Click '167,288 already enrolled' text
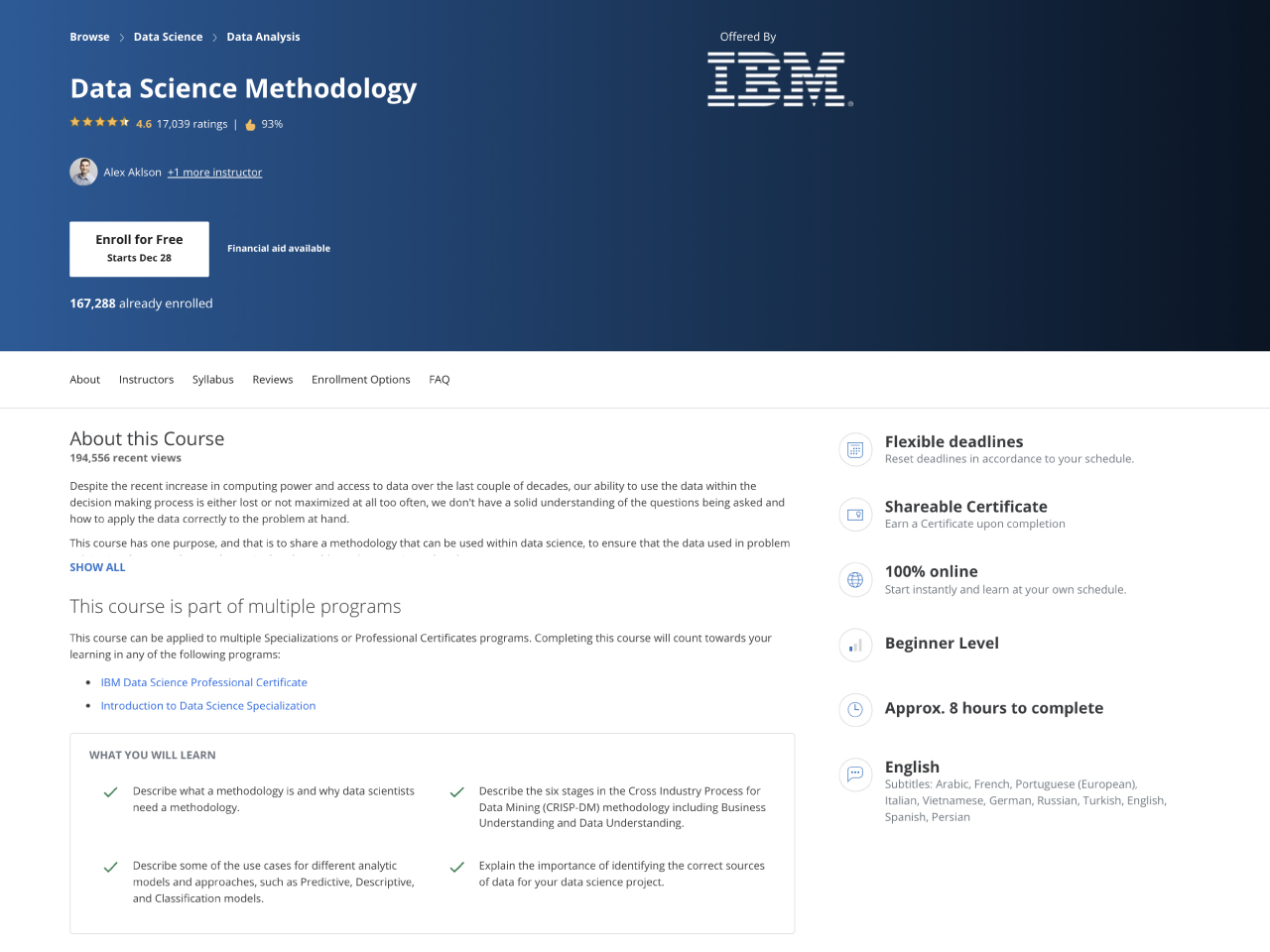 [x=141, y=303]
